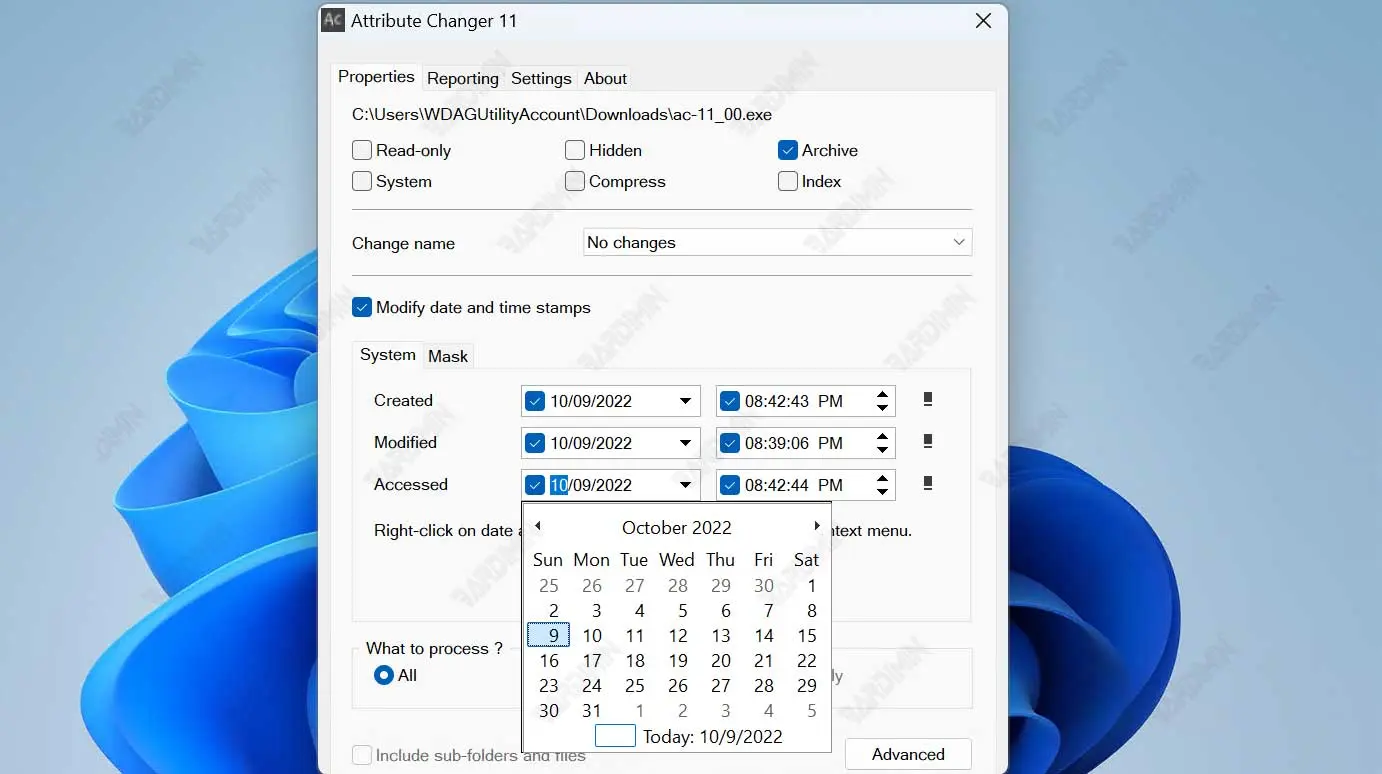Select October 20 in the calendar
Screen dimensions: 1382x774
click(721, 661)
